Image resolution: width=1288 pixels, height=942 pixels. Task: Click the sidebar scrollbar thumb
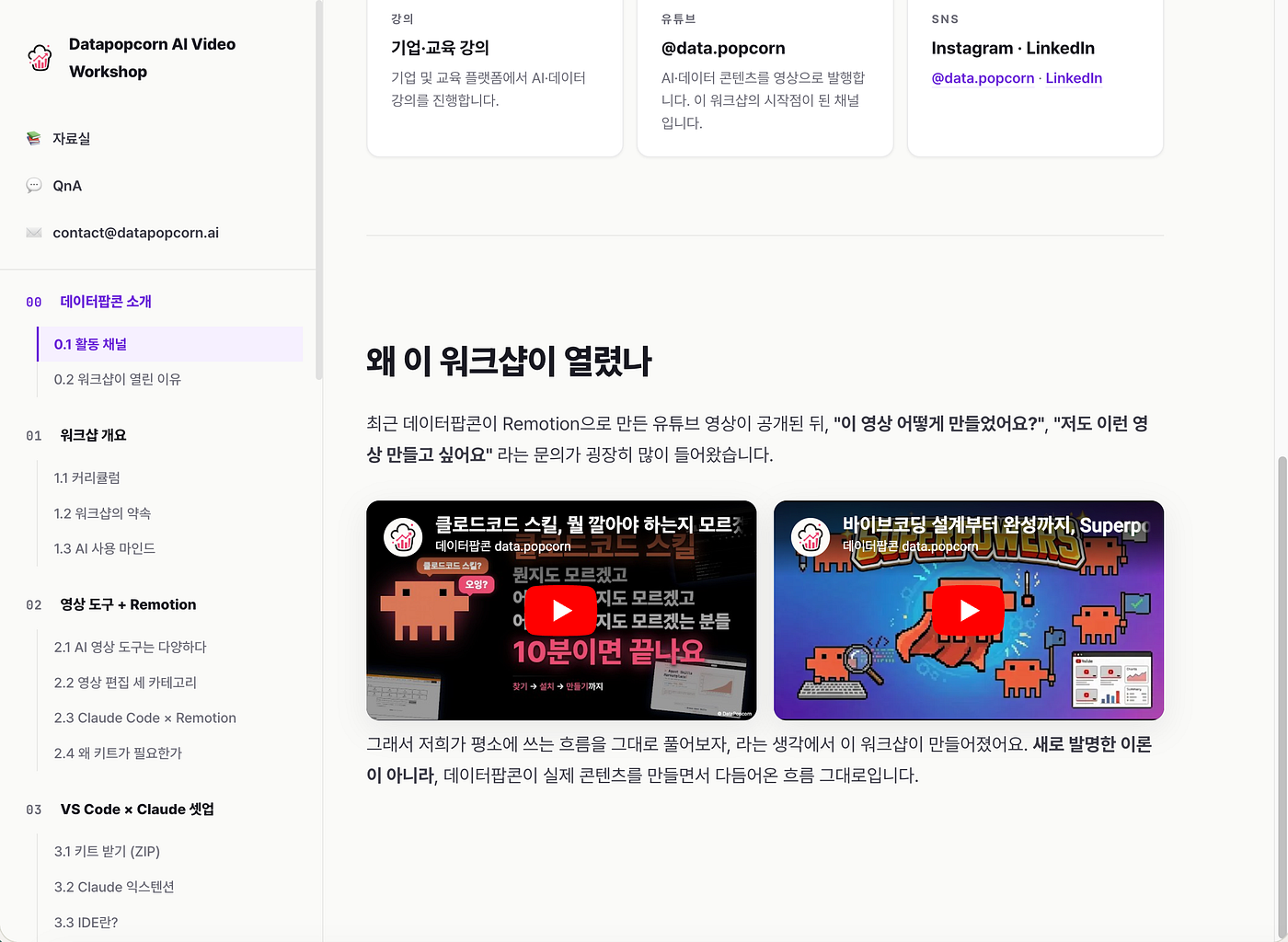click(x=319, y=189)
